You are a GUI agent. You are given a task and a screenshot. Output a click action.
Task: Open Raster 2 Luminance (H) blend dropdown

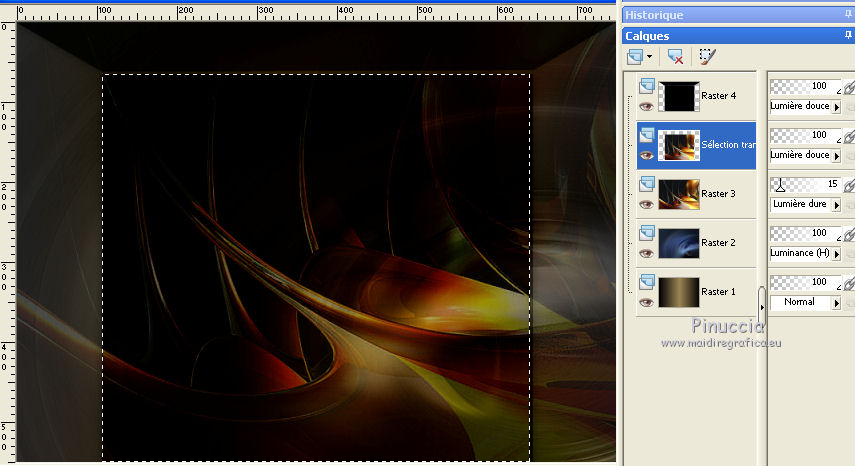click(836, 253)
